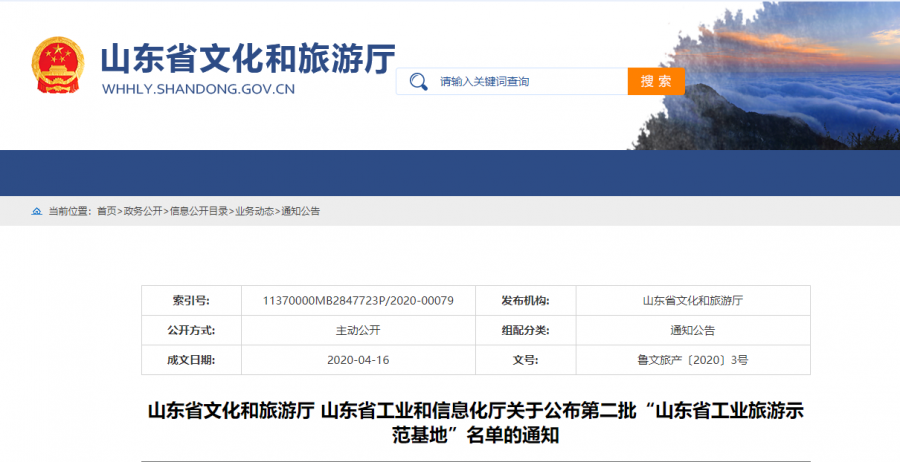Viewport: 900px width, 462px height.
Task: Click the mountain sea-of-clouds banner image
Action: (x=766, y=75)
